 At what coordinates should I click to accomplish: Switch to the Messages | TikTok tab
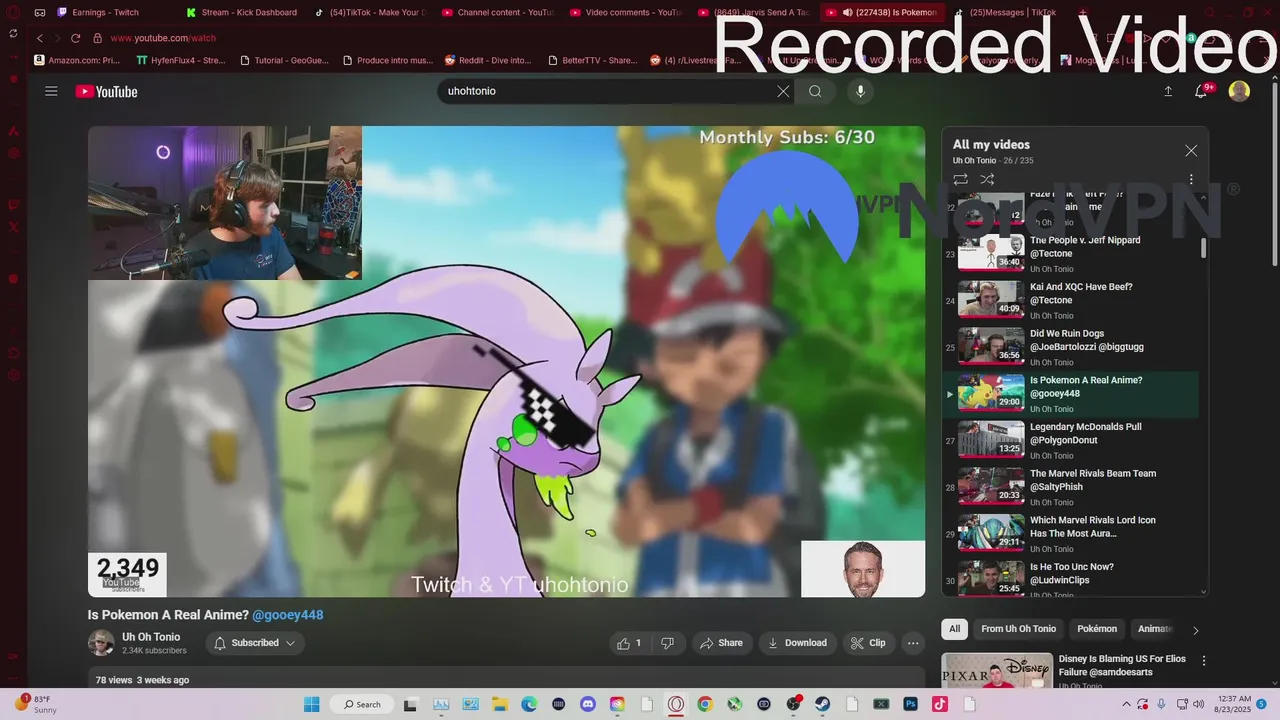coord(1010,12)
